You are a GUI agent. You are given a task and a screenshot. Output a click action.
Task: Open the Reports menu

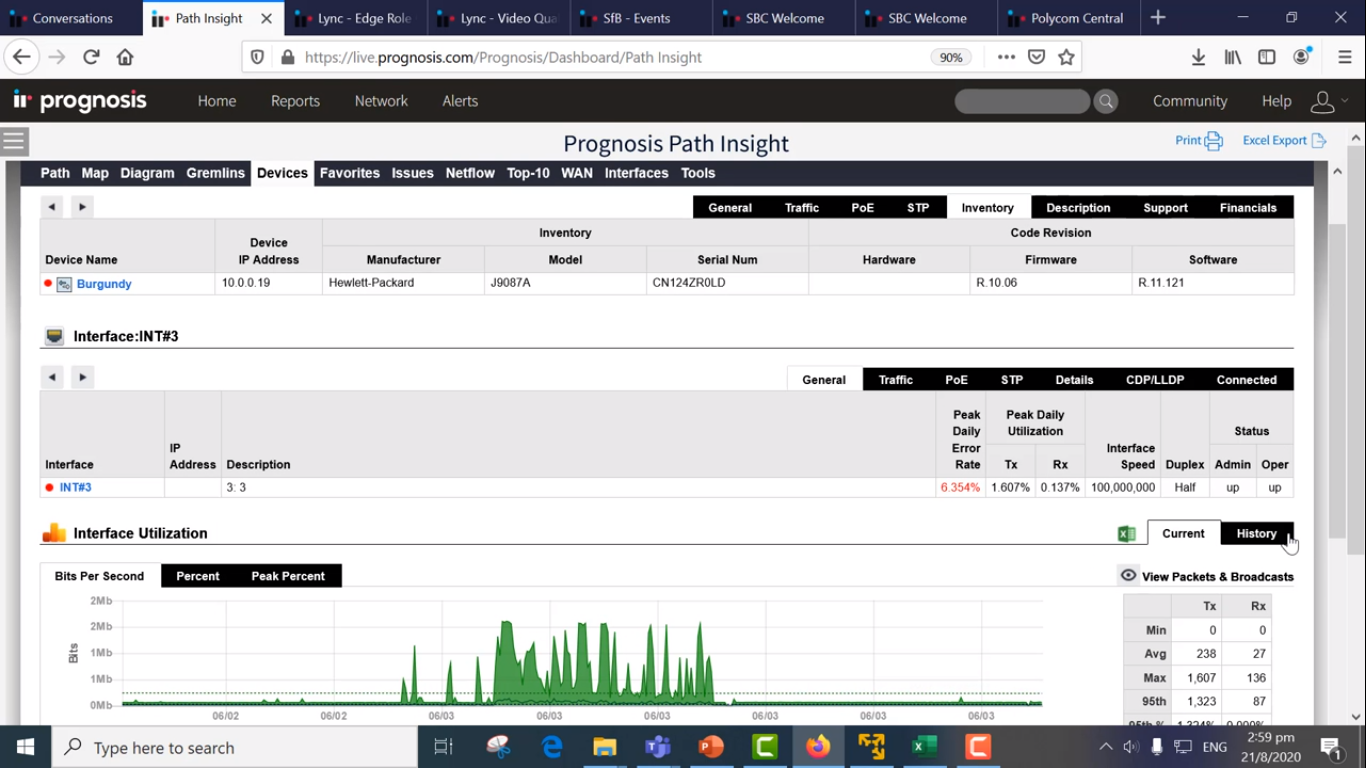click(295, 101)
